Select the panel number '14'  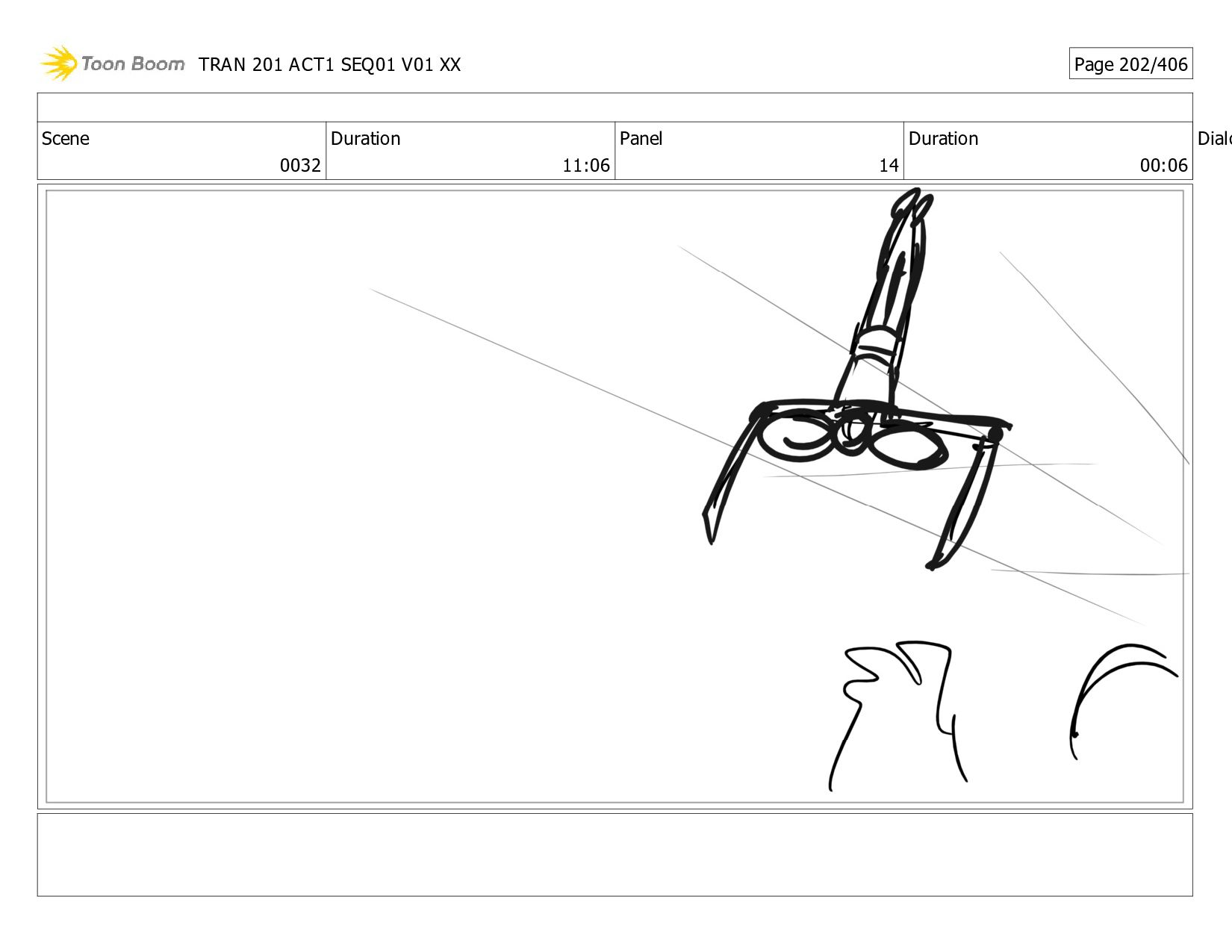[x=889, y=165]
